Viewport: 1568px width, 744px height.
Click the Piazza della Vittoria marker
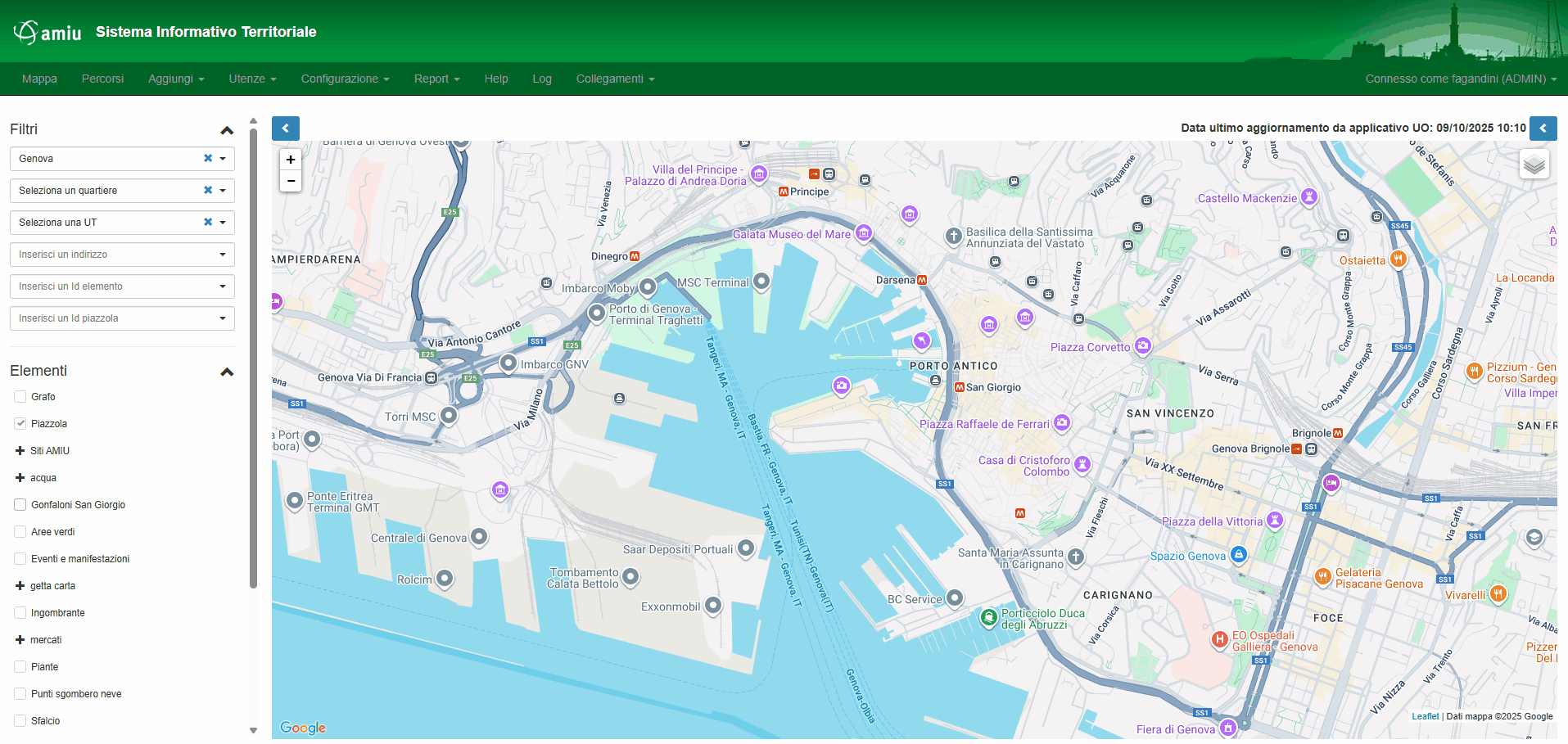click(1275, 520)
